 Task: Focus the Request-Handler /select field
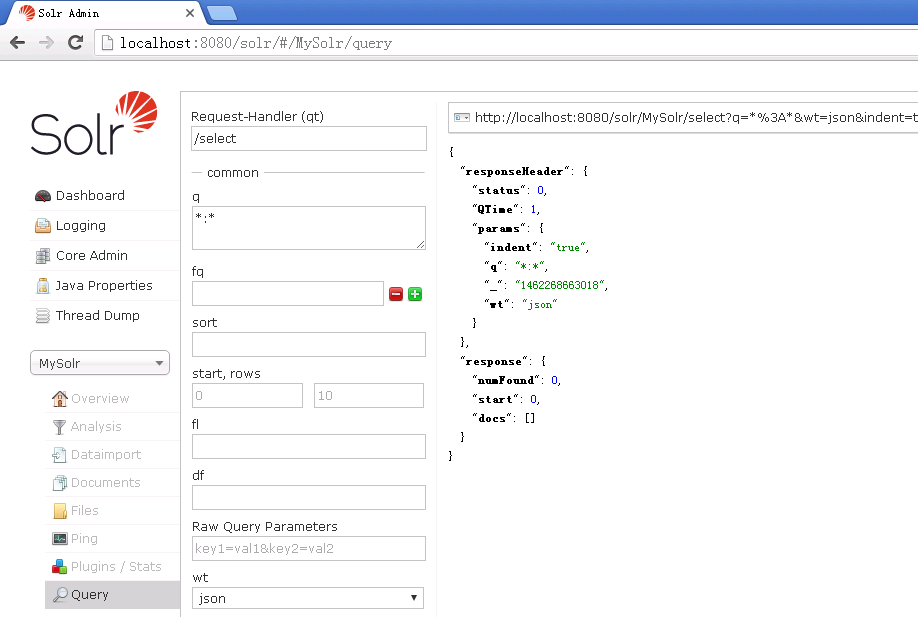(x=309, y=139)
